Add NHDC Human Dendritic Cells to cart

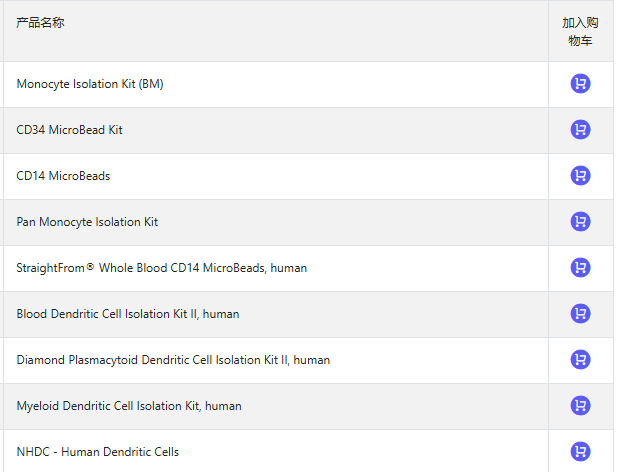[x=580, y=452]
